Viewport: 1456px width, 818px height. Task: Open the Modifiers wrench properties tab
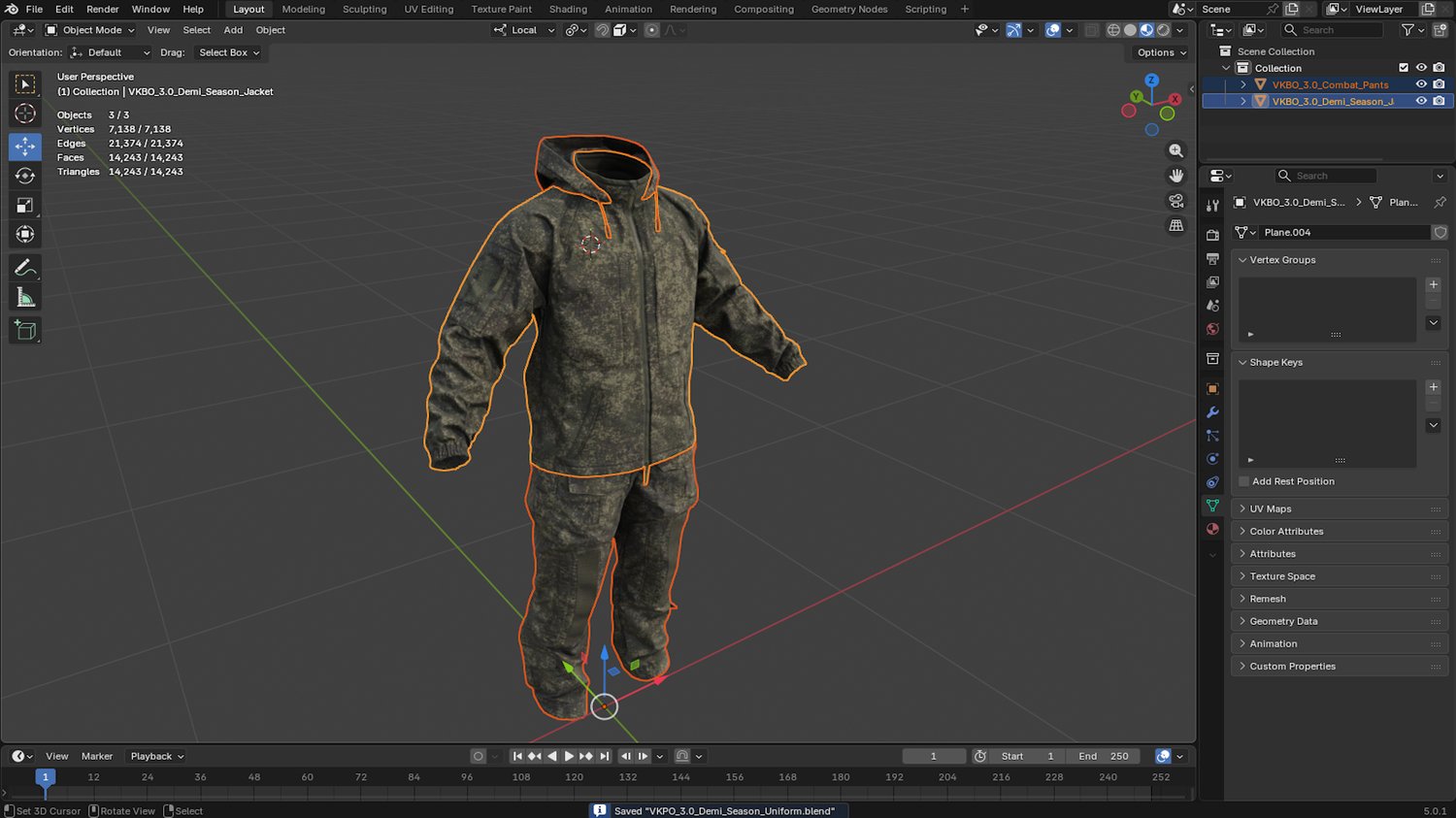click(x=1212, y=412)
